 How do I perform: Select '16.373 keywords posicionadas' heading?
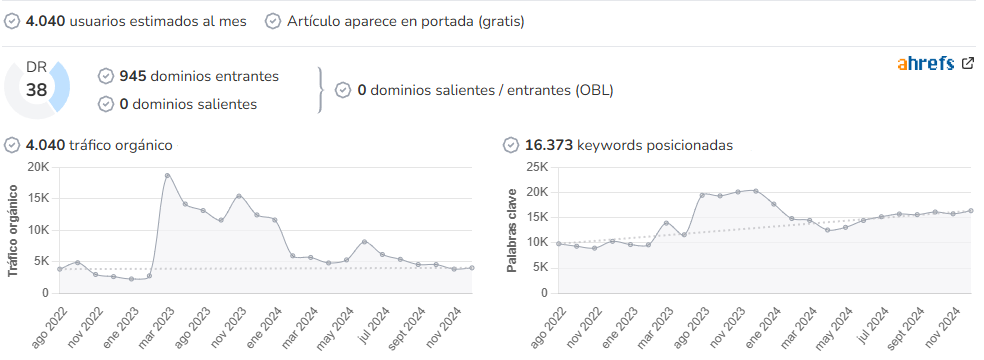point(629,146)
